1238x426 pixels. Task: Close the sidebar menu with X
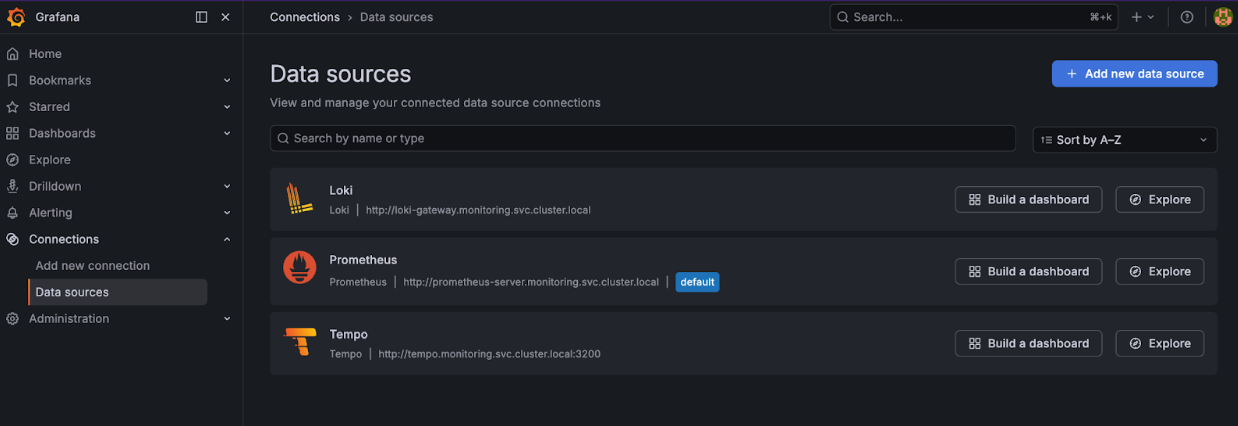(225, 17)
